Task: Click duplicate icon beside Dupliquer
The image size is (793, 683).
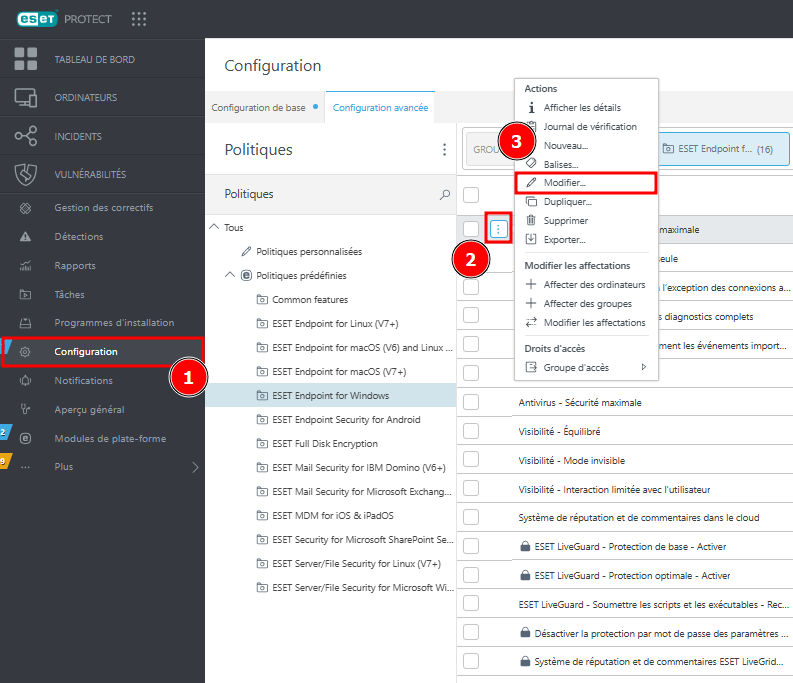Action: pyautogui.click(x=531, y=201)
